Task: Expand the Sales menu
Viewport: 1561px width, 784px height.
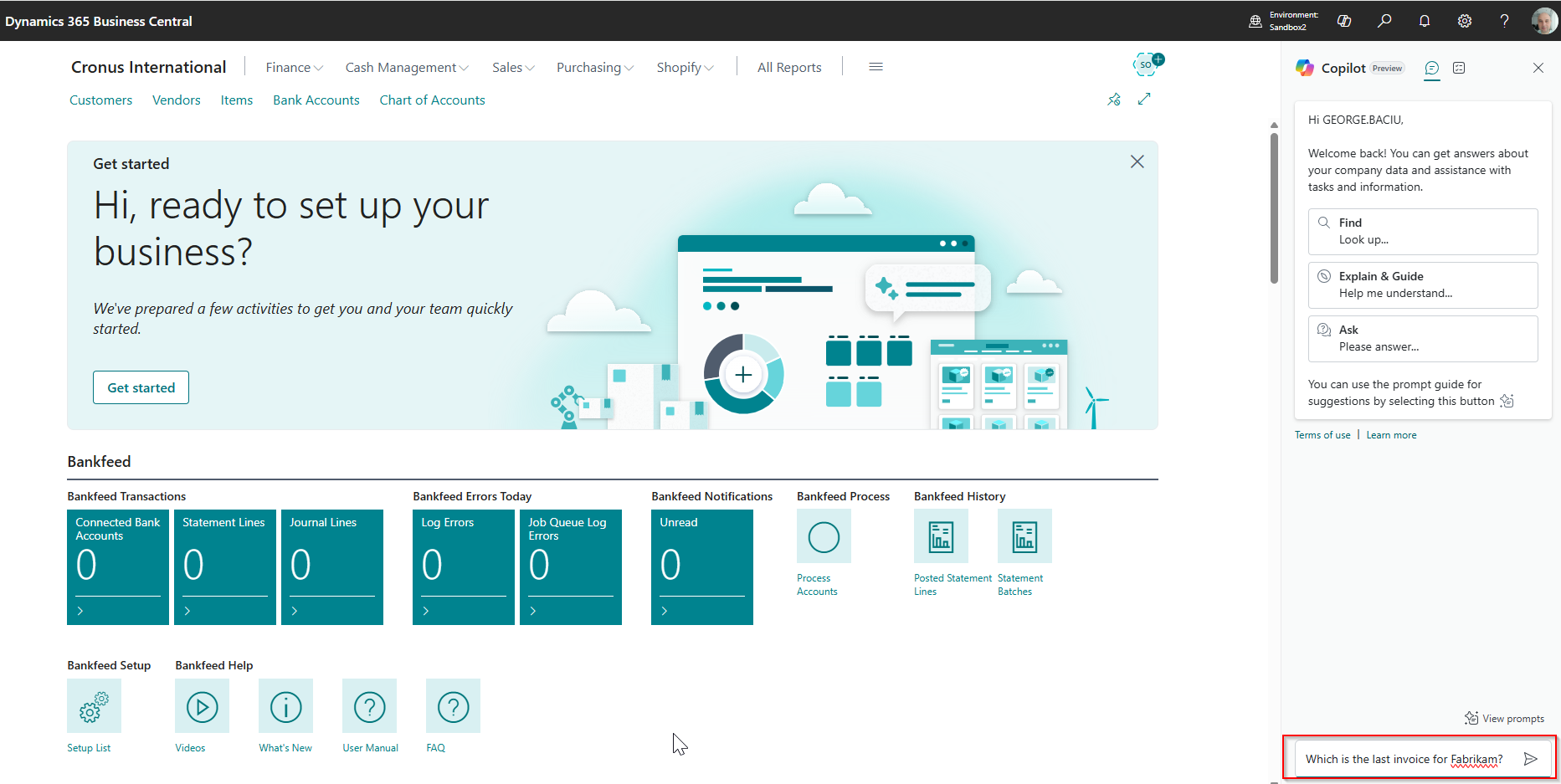Action: tap(513, 67)
